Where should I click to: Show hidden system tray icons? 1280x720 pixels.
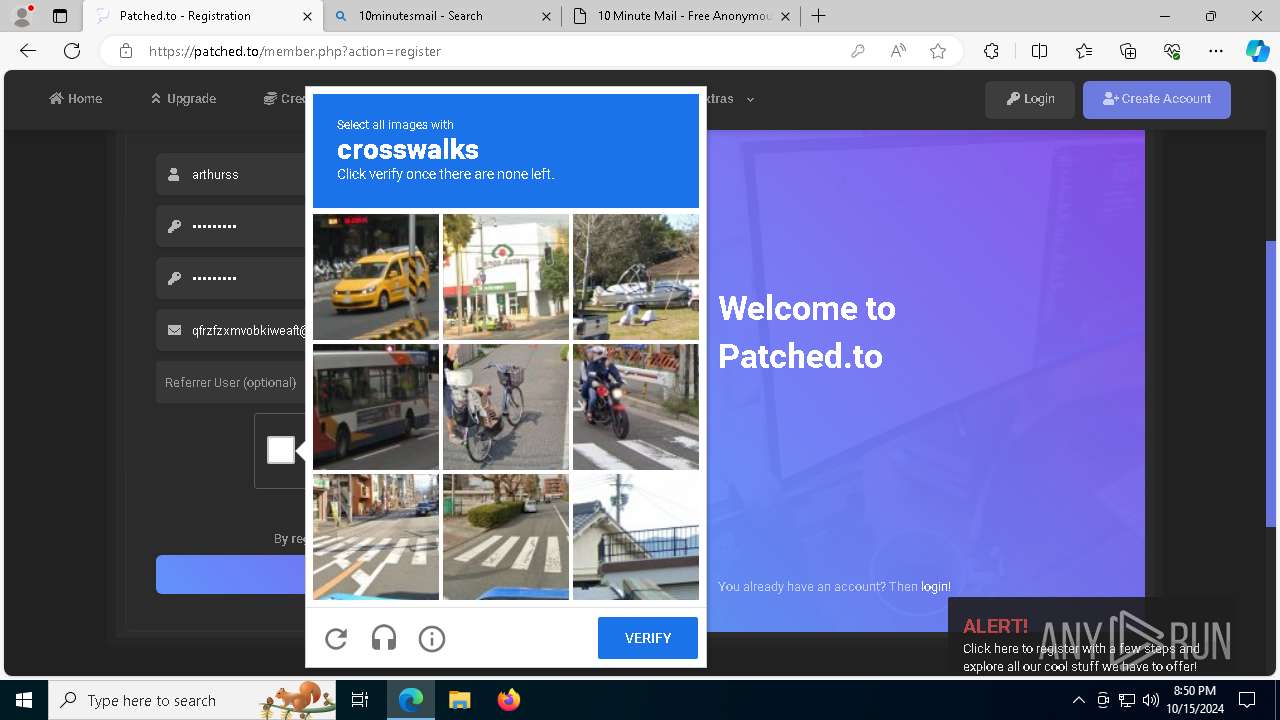(1078, 700)
